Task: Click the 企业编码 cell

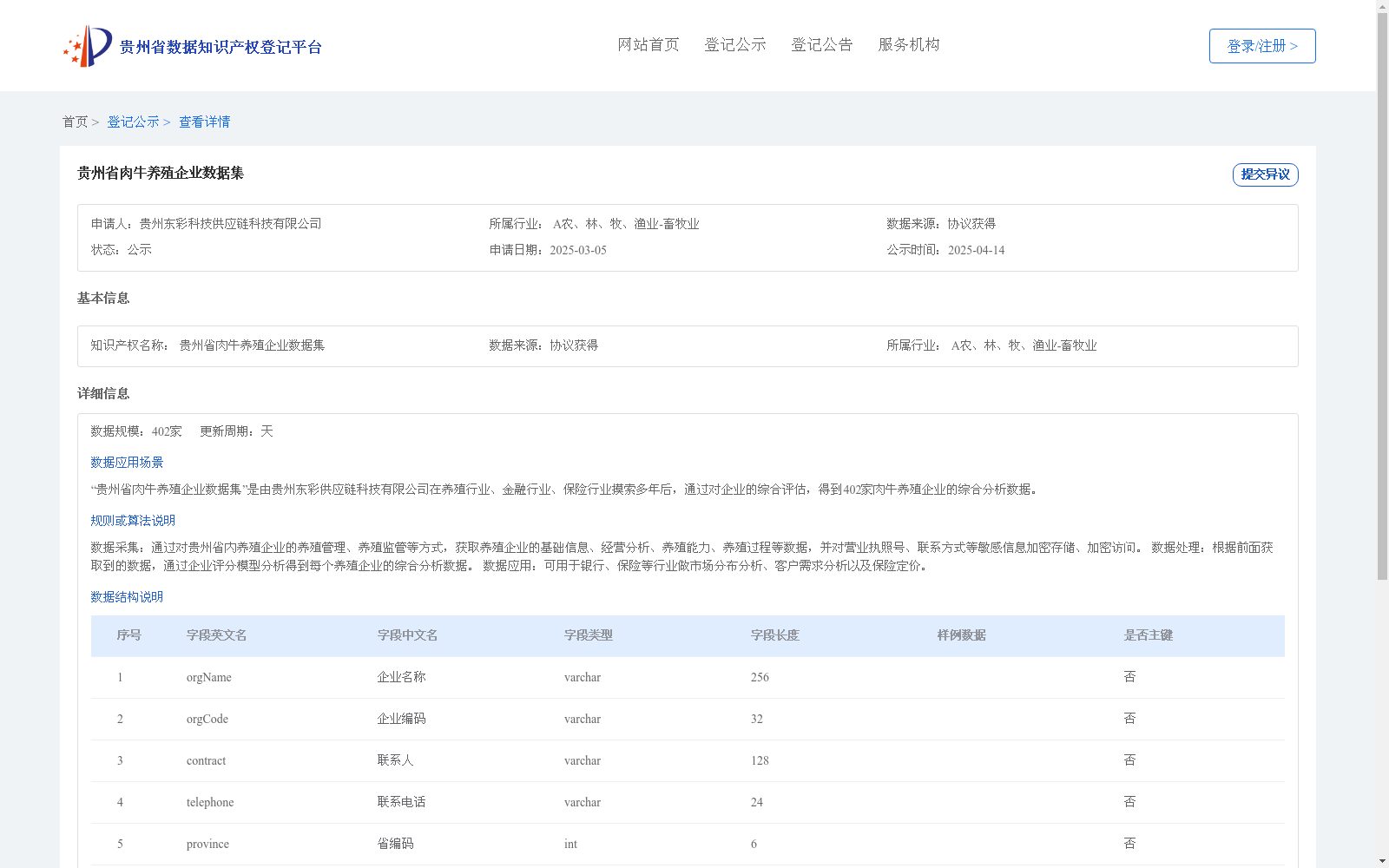Action: coord(401,719)
